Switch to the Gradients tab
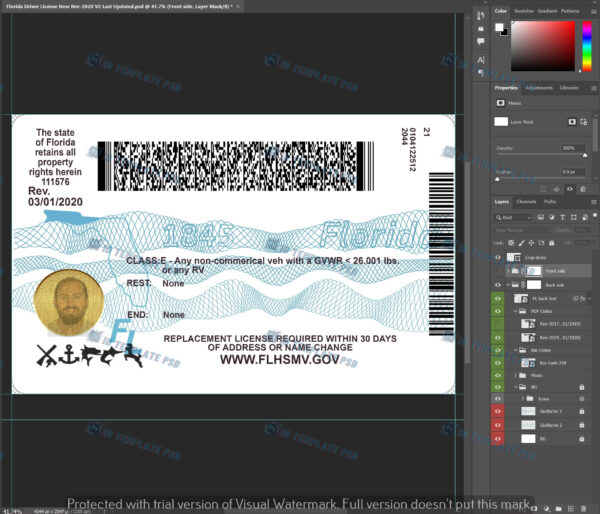 point(547,11)
